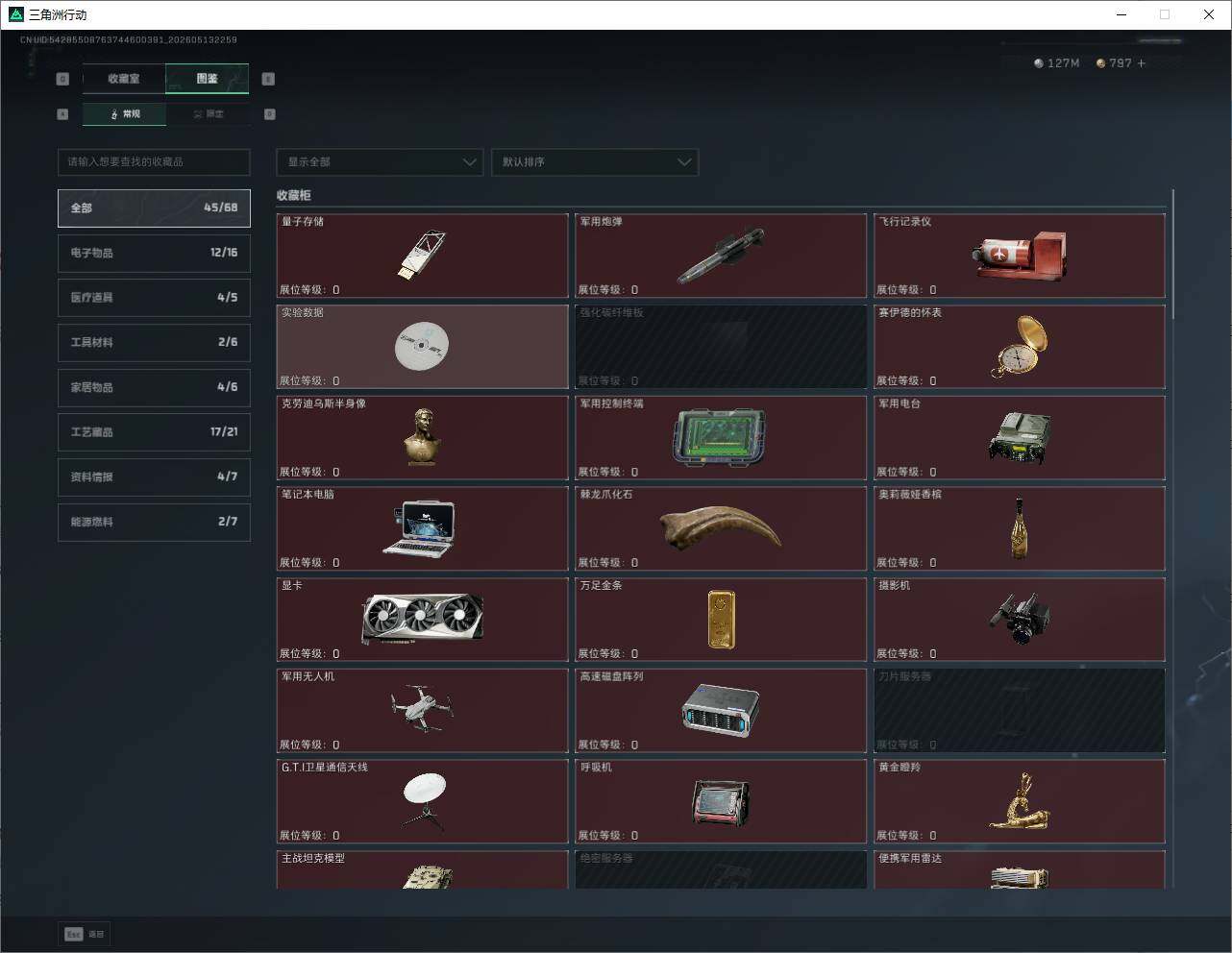
Task: Click the 呼吸机 ventilator item
Action: coord(721,801)
